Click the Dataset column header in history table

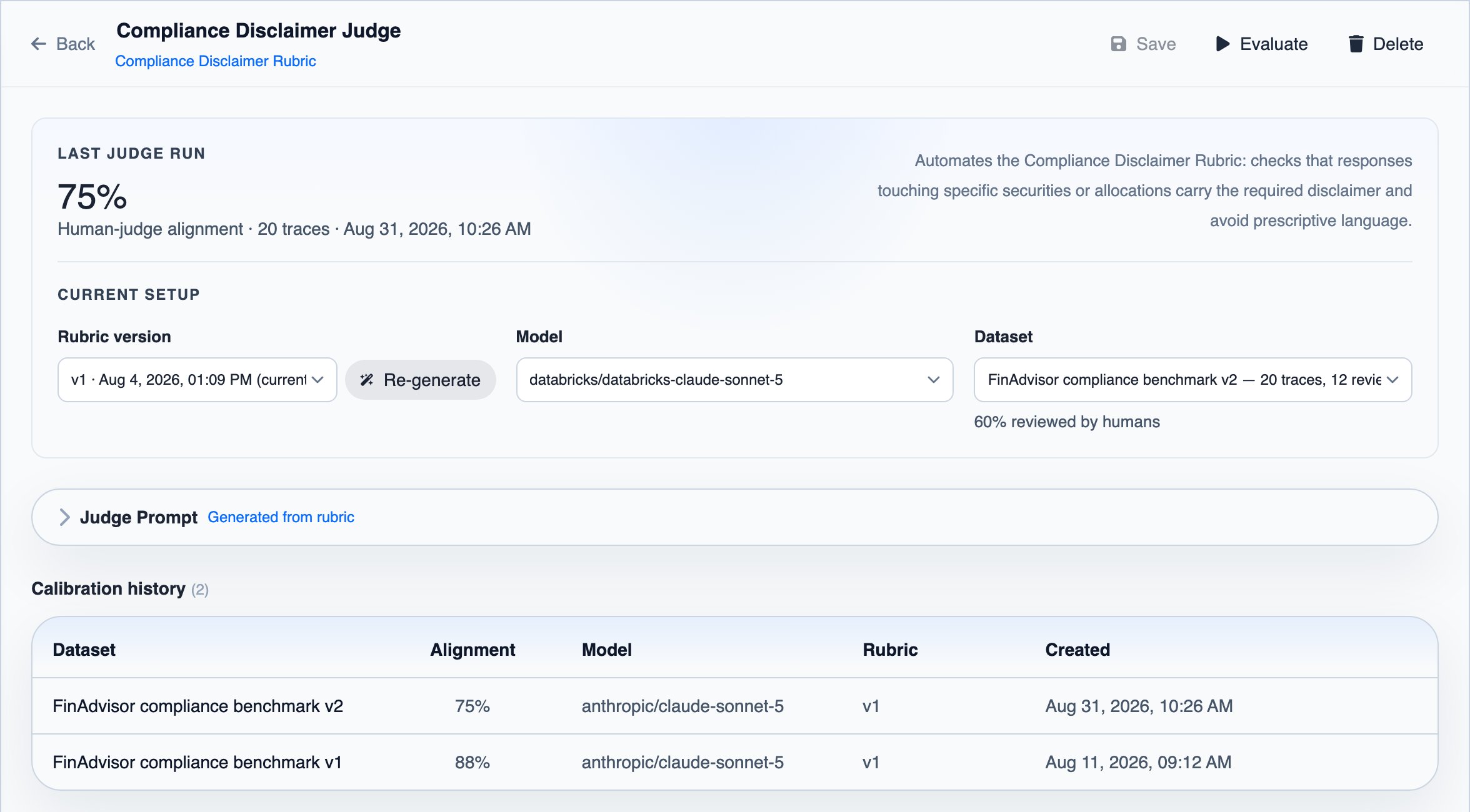84,650
